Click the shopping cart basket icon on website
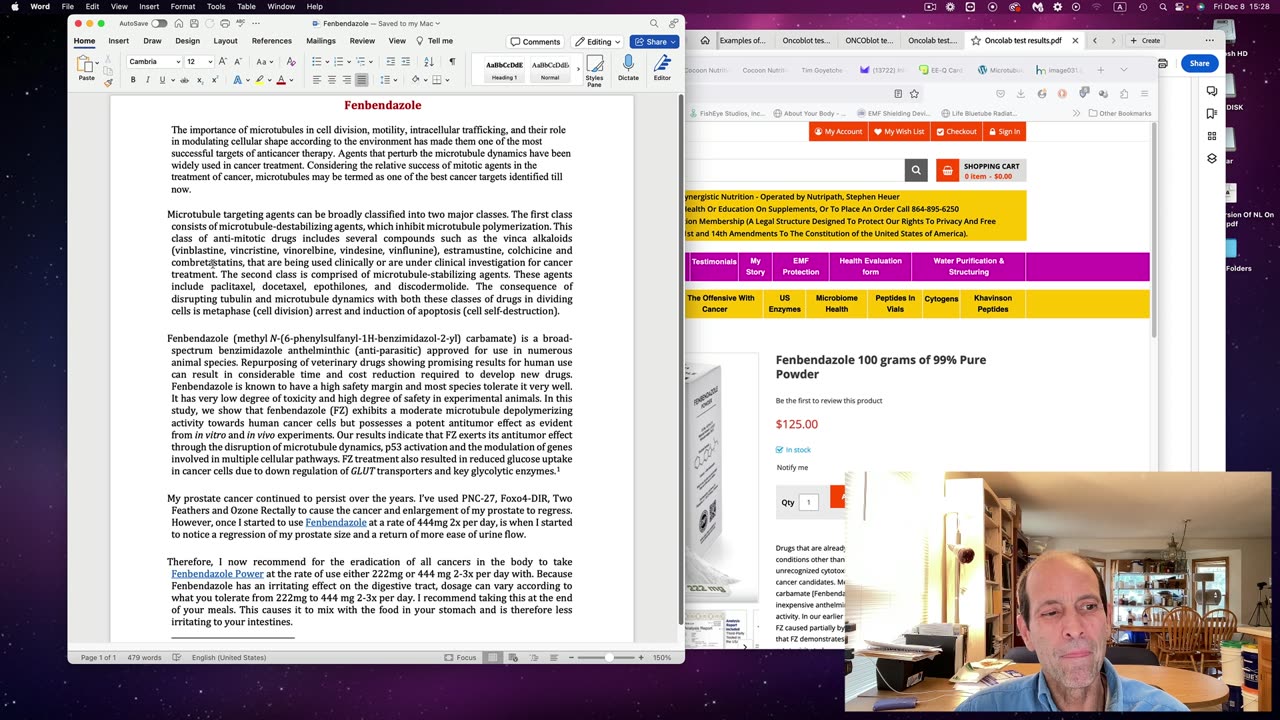Image resolution: width=1280 pixels, height=720 pixels. (x=948, y=170)
